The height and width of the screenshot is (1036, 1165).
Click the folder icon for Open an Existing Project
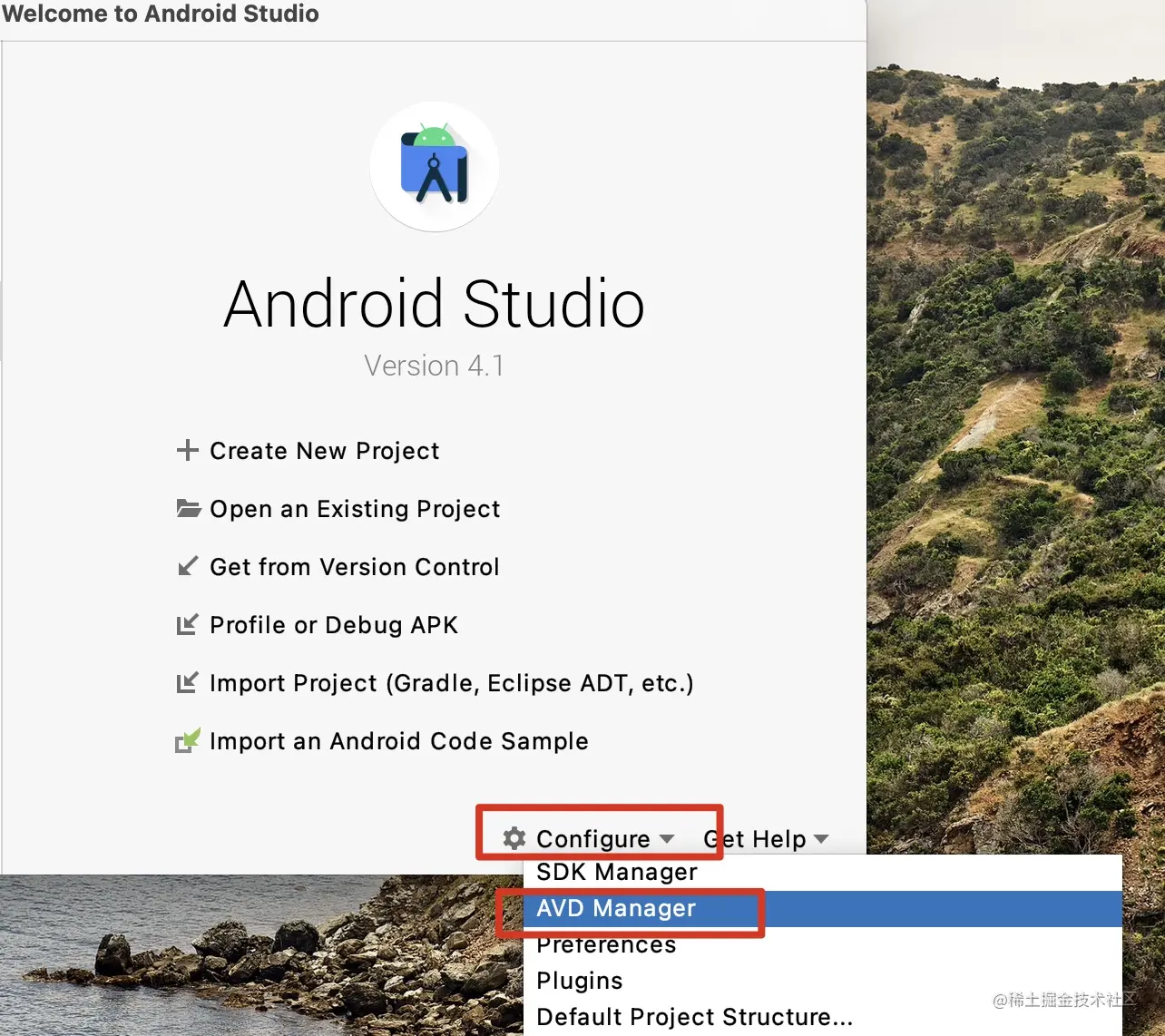pos(188,508)
